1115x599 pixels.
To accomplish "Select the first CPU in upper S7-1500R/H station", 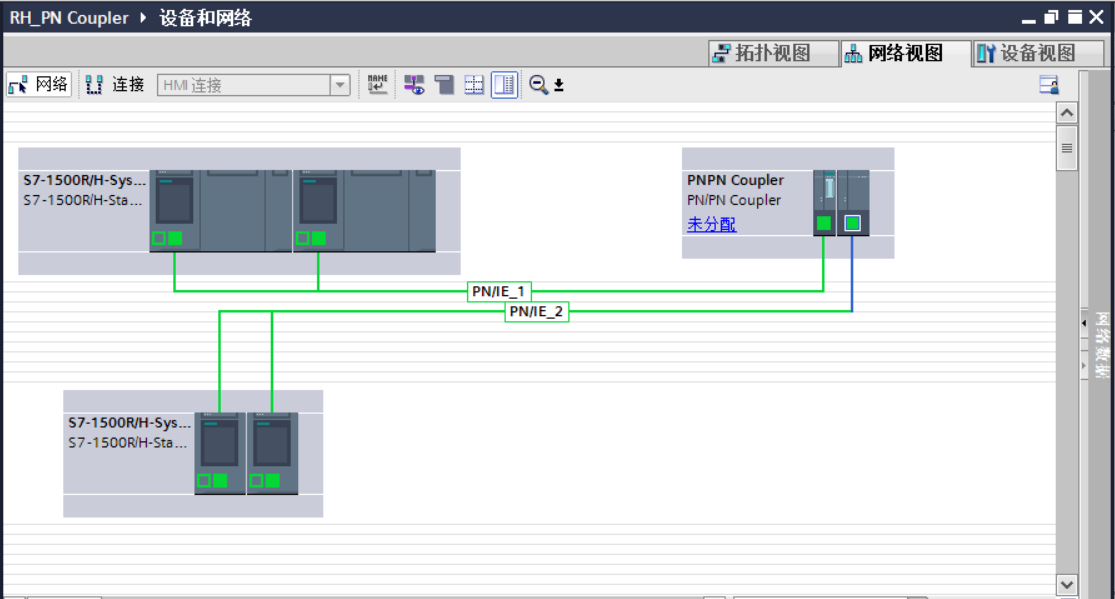I will click(174, 211).
